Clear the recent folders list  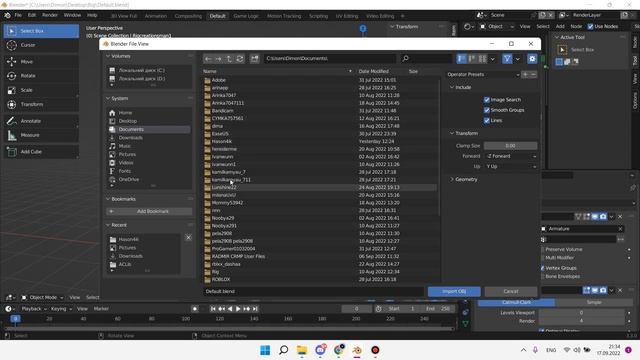click(188, 238)
